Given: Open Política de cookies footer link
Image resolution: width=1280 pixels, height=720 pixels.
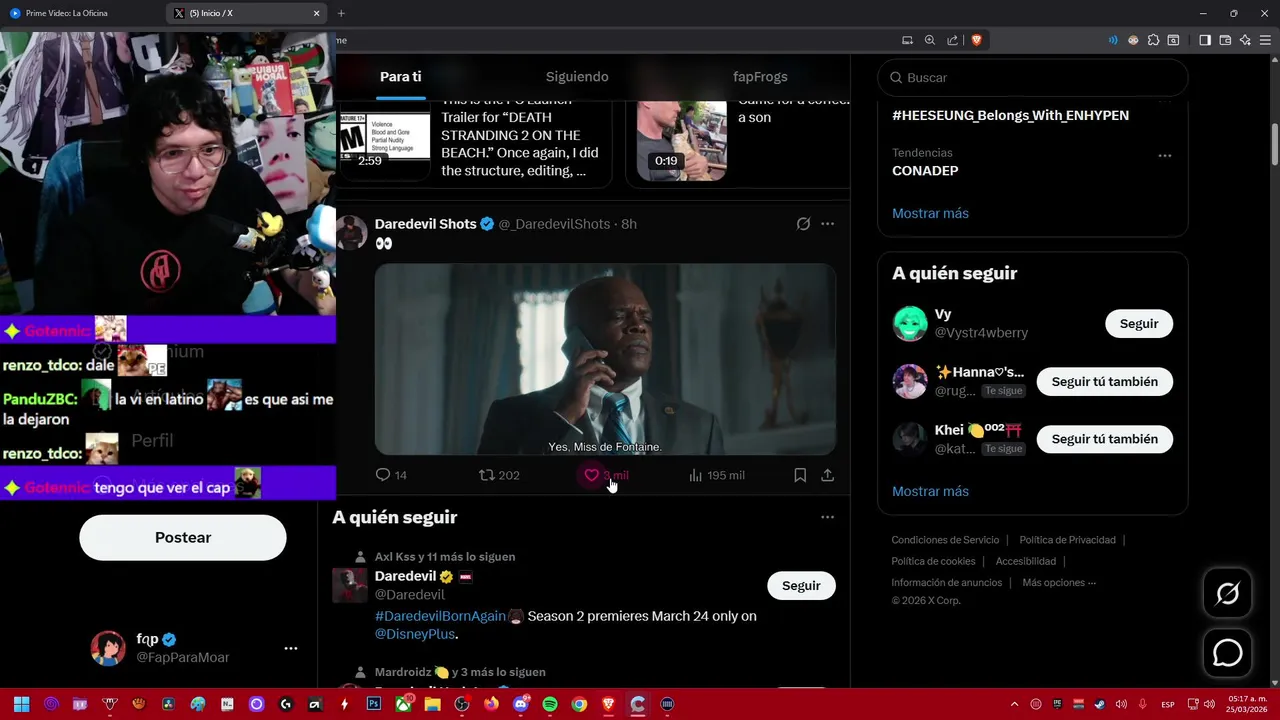Looking at the screenshot, I should [x=933, y=561].
